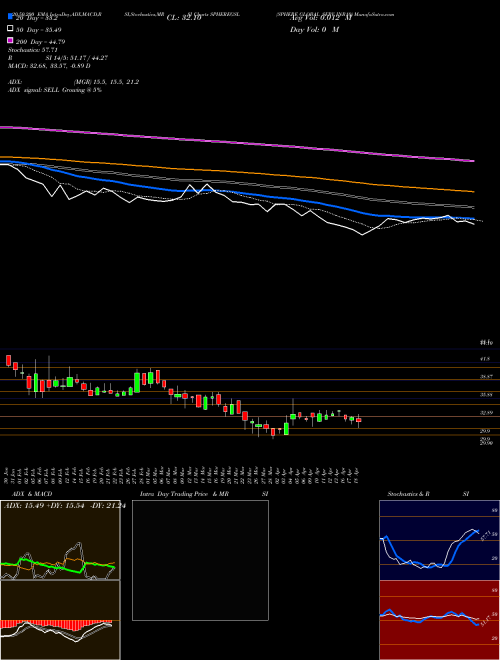The width and height of the screenshot is (500, 660).
Task: Click the 'Avg Vol: 0.012 M' label
Action: point(321,18)
